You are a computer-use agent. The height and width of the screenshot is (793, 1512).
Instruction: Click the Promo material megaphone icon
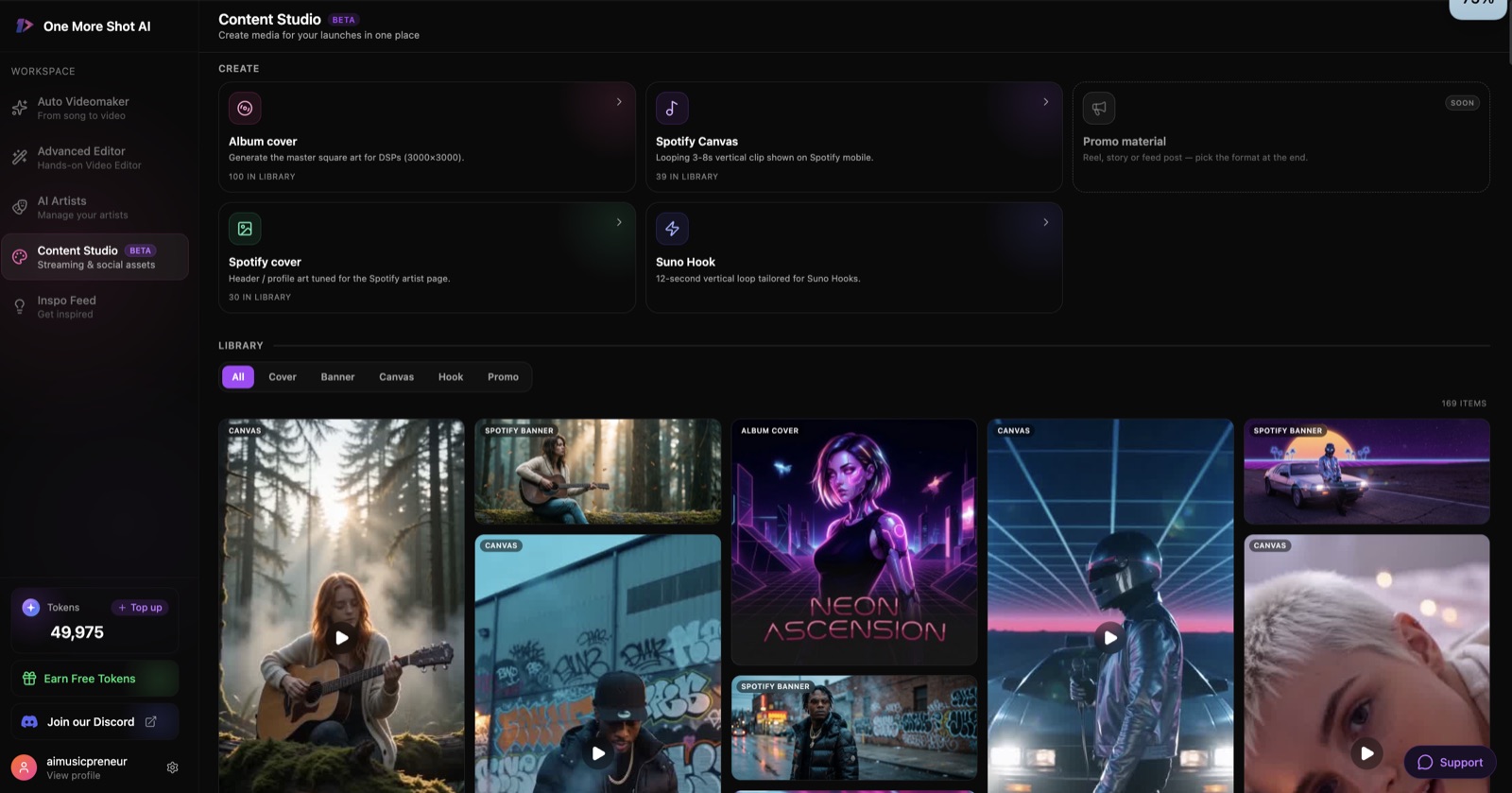tap(1099, 108)
